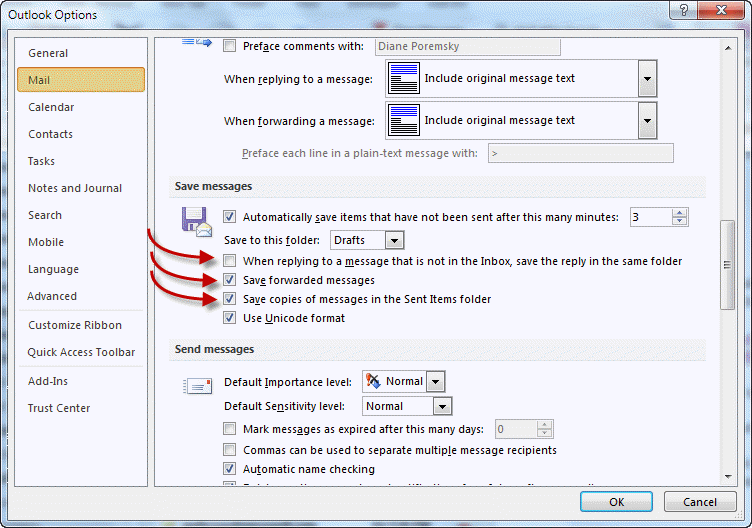Click Cancel to discard changes
The width and height of the screenshot is (752, 528).
(700, 502)
